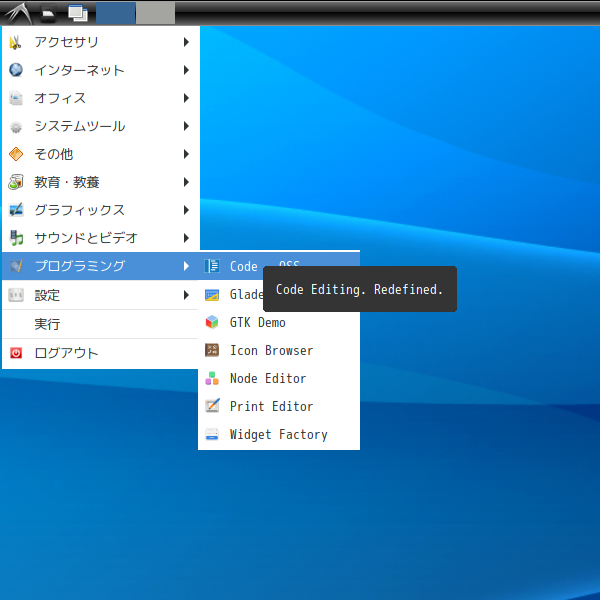Viewport: 600px width, 600px height.
Task: Expand the 設定 submenu arrow
Action: 186,295
